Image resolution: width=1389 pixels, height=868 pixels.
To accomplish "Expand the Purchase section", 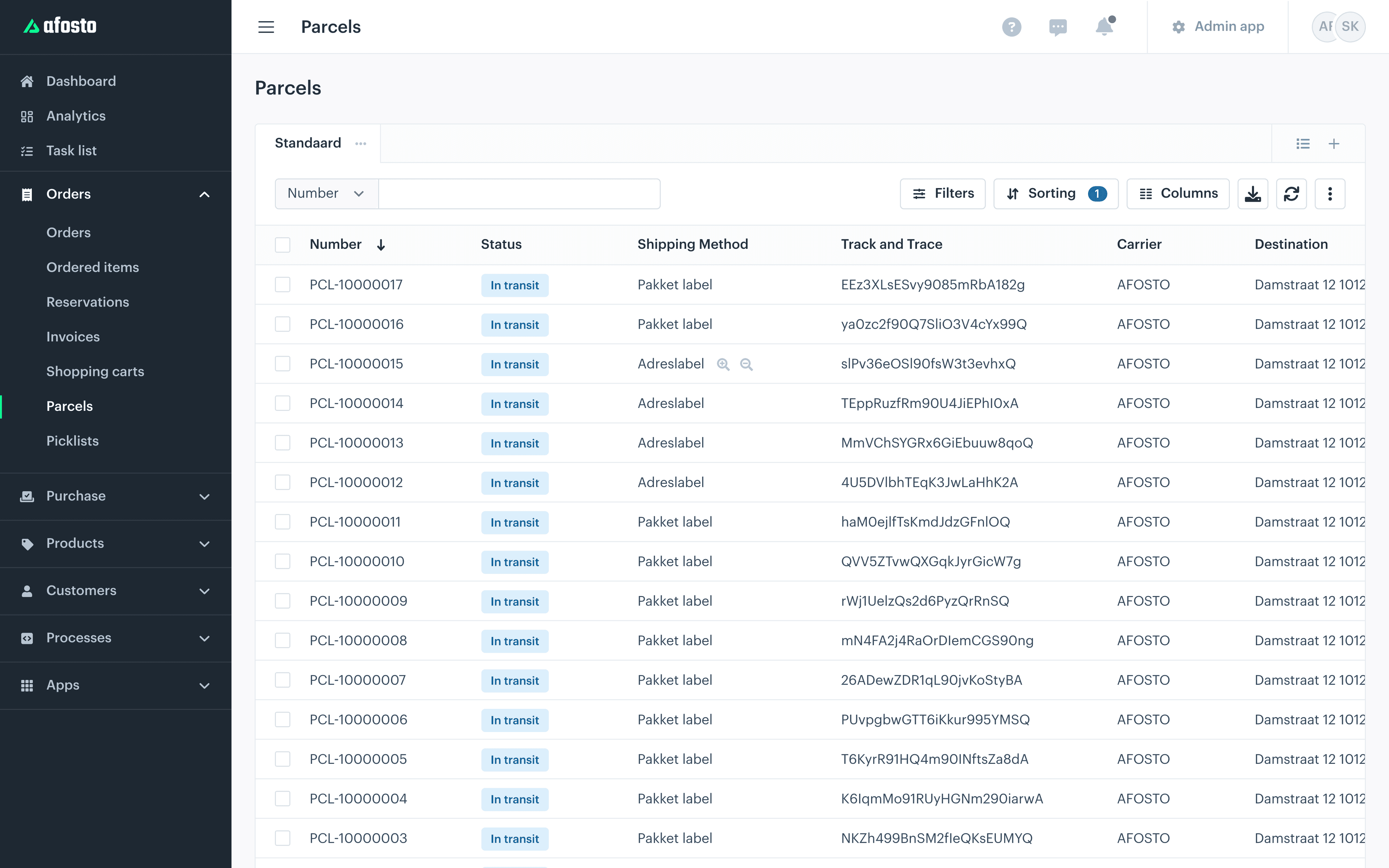I will 204,497.
